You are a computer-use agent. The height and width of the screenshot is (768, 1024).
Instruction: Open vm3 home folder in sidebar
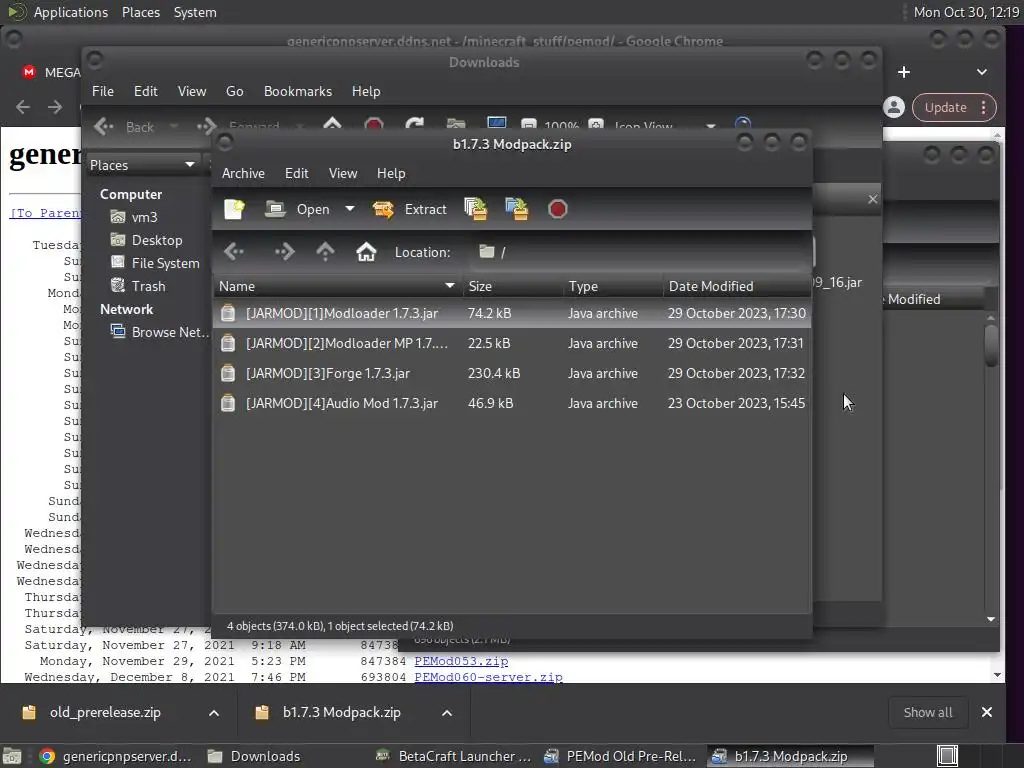pyautogui.click(x=135, y=217)
